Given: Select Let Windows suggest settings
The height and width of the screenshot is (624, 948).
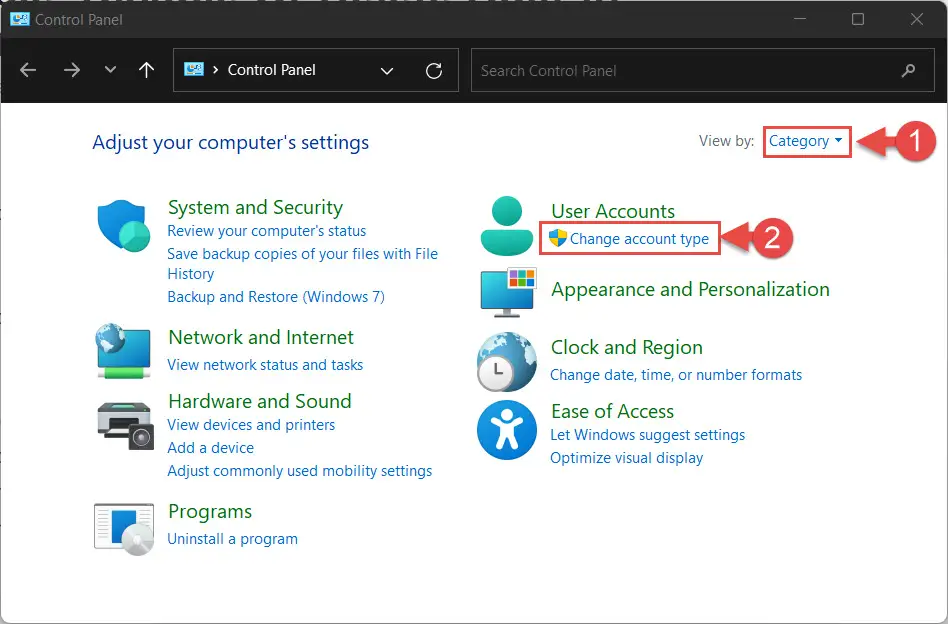Looking at the screenshot, I should (648, 435).
